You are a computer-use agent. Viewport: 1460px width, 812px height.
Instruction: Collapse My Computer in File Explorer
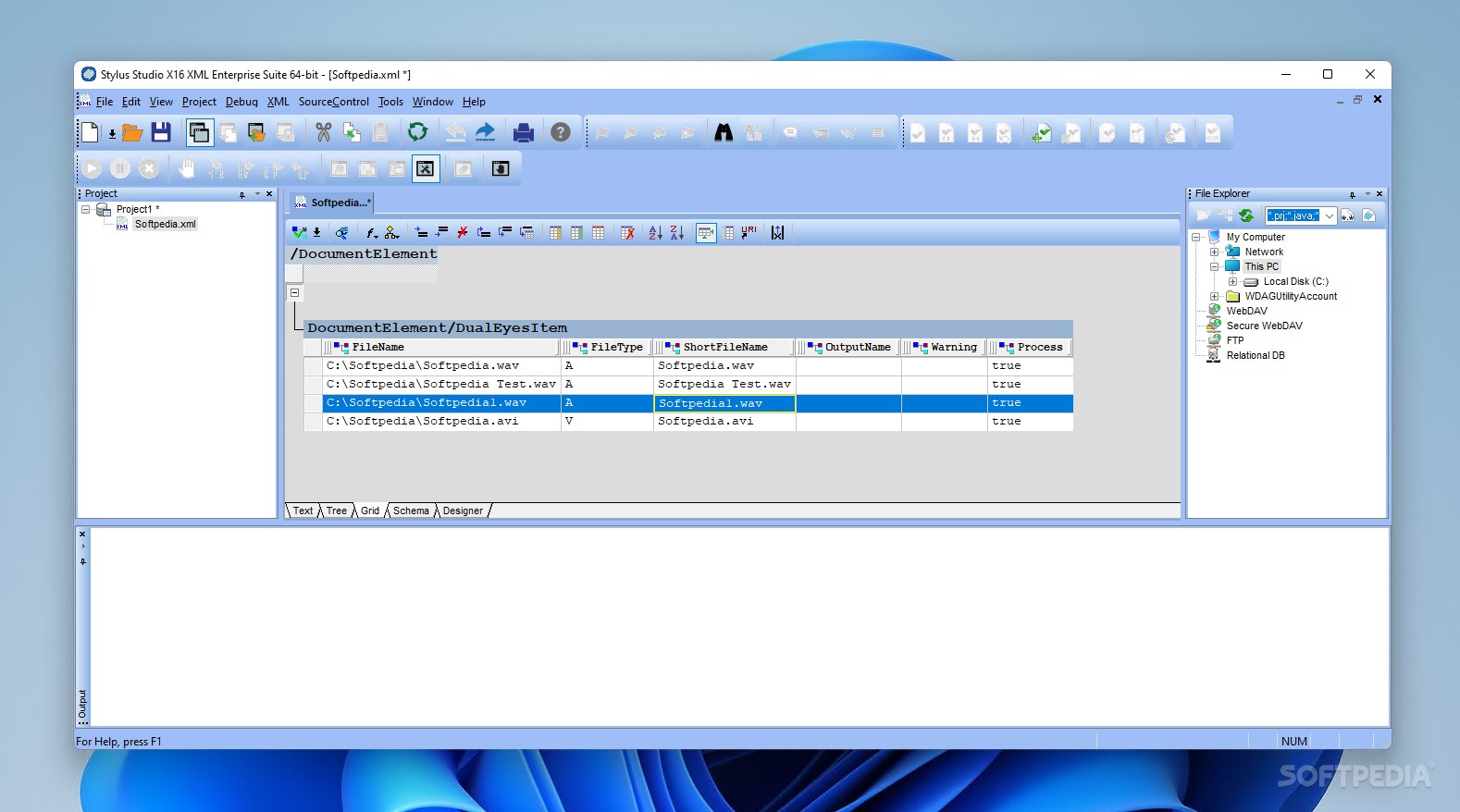pyautogui.click(x=1196, y=237)
